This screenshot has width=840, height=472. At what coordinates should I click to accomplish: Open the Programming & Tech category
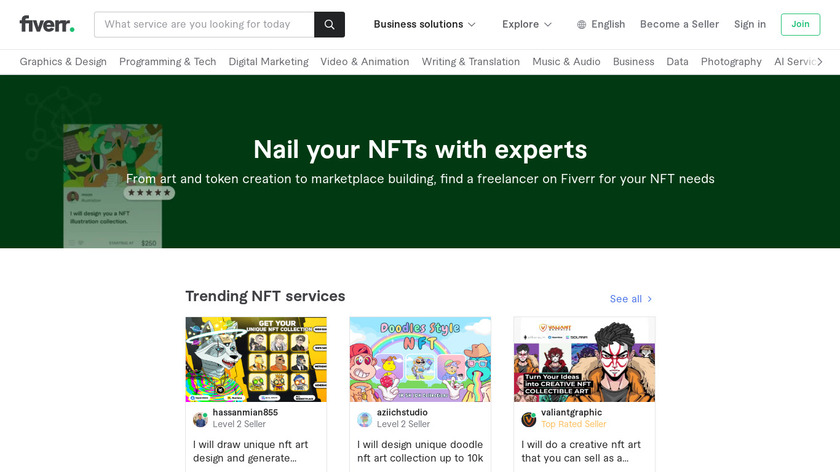tap(168, 62)
